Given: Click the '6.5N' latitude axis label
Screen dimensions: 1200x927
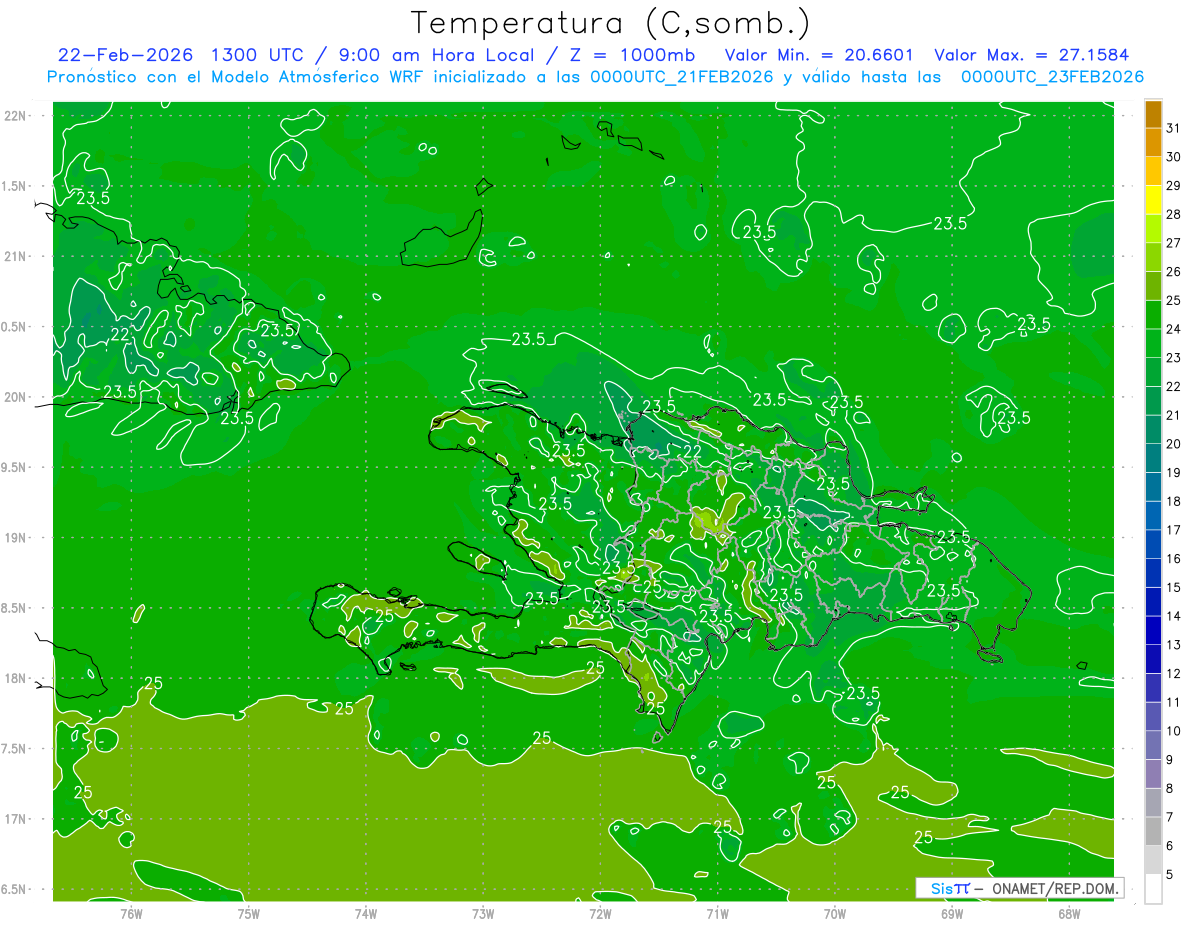Looking at the screenshot, I should point(15,890).
